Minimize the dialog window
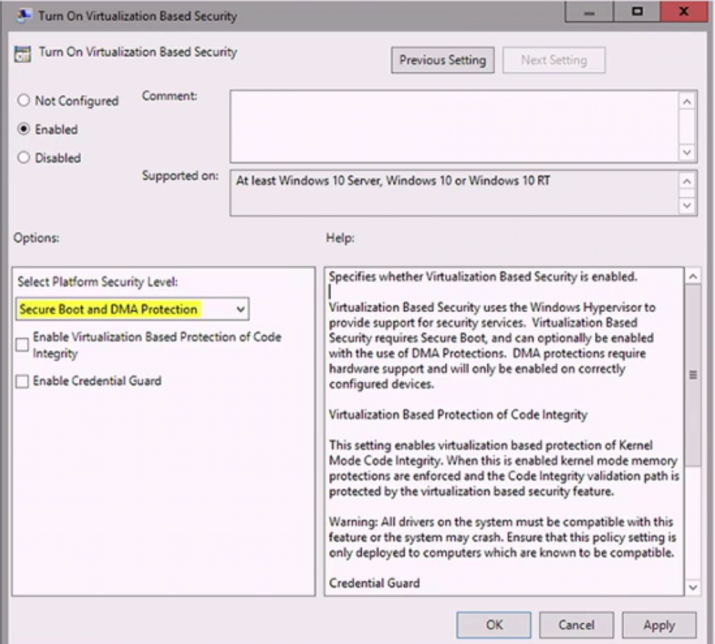This screenshot has height=644, width=715. click(x=589, y=12)
